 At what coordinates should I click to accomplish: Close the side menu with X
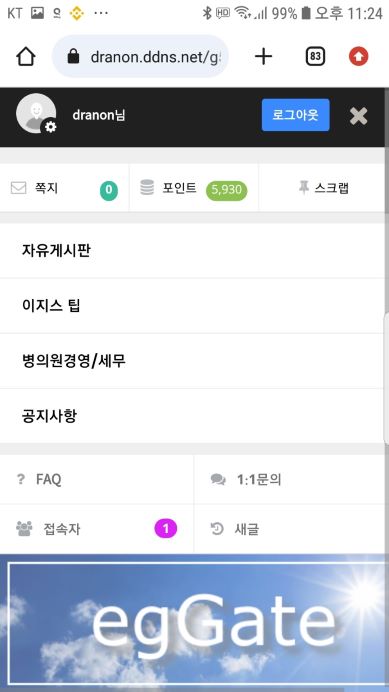point(359,116)
